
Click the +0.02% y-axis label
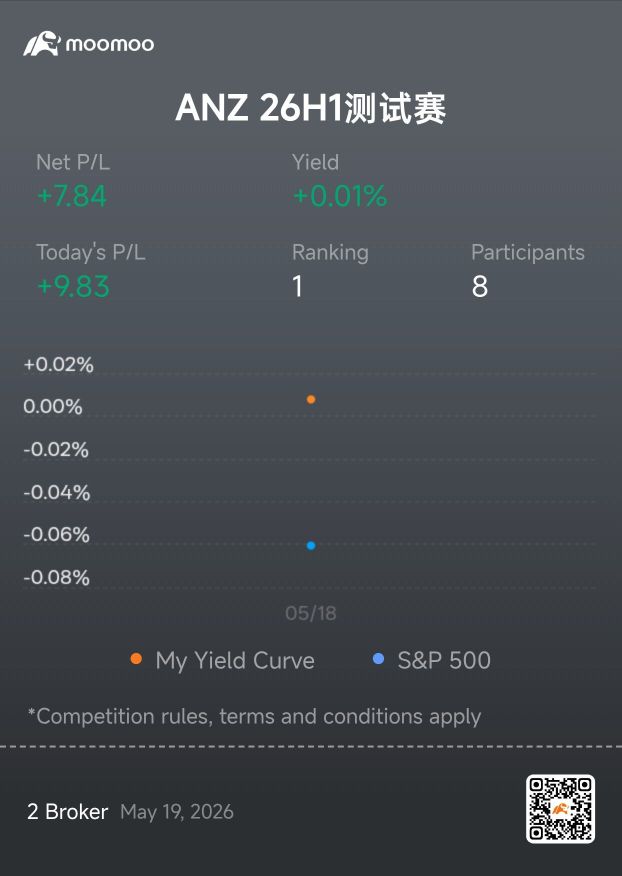(x=59, y=365)
